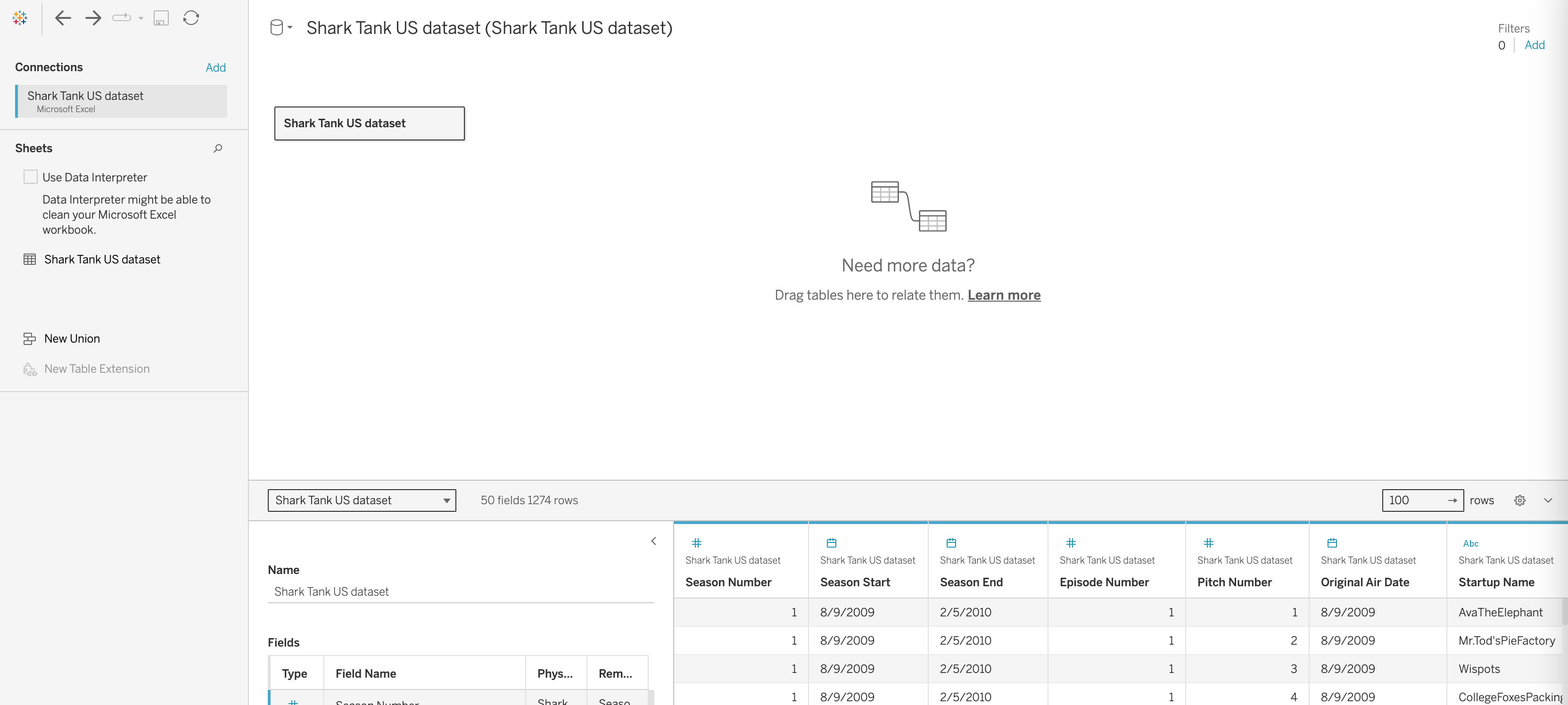The height and width of the screenshot is (705, 1568).
Task: Click New Union in Sheets
Action: point(72,339)
